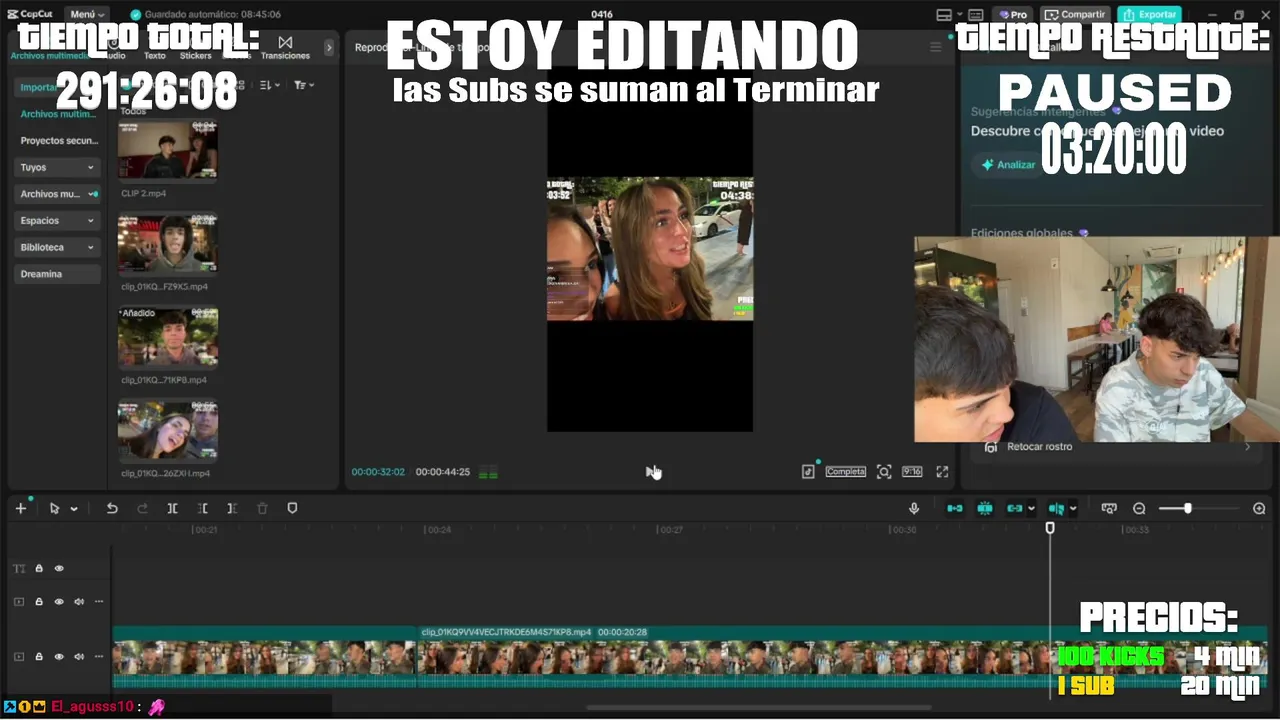
Task: Switch to the Transiciones tab
Action: coord(285,48)
